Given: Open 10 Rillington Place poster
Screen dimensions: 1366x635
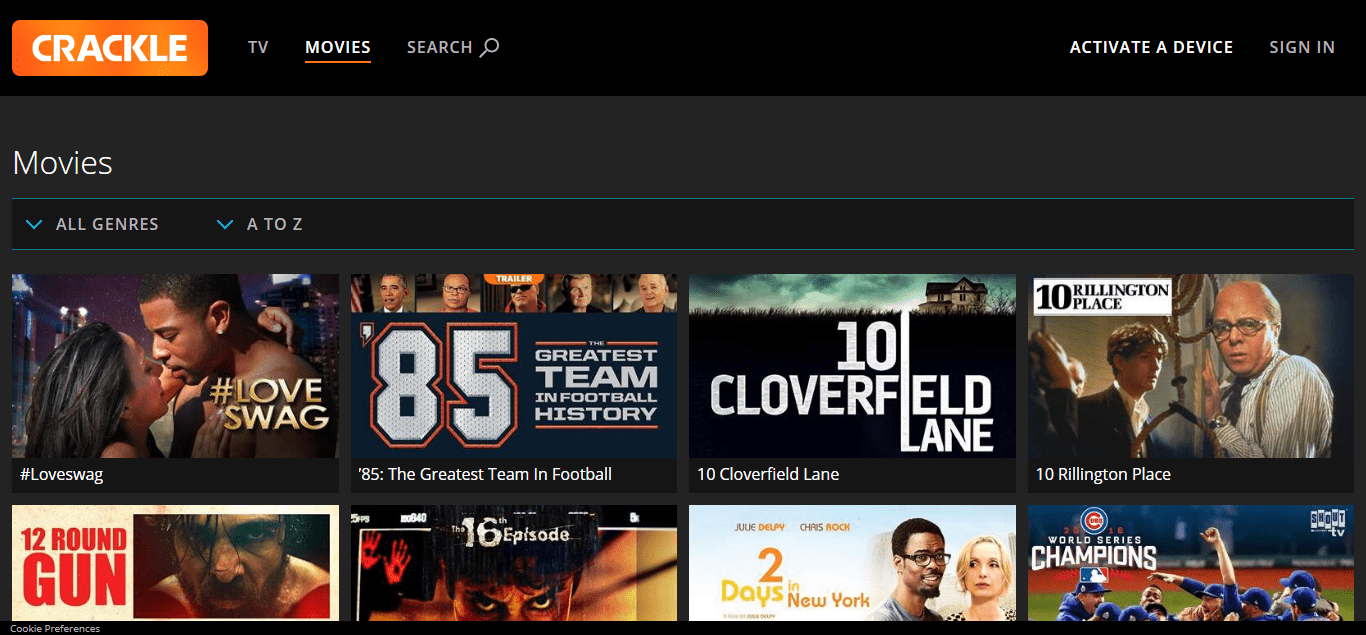Looking at the screenshot, I should coord(1191,366).
